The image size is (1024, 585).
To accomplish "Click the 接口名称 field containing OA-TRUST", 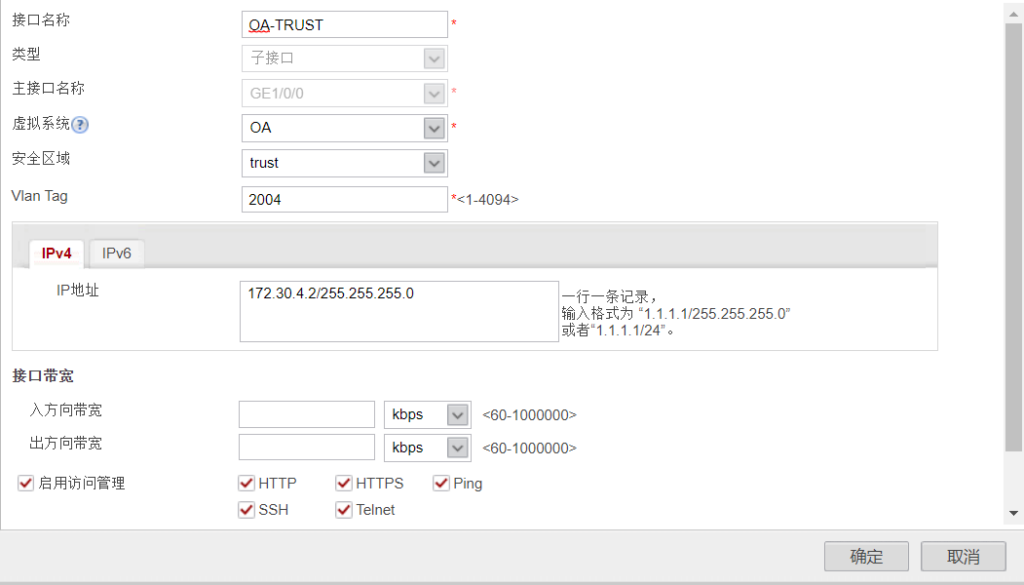I will pyautogui.click(x=344, y=24).
